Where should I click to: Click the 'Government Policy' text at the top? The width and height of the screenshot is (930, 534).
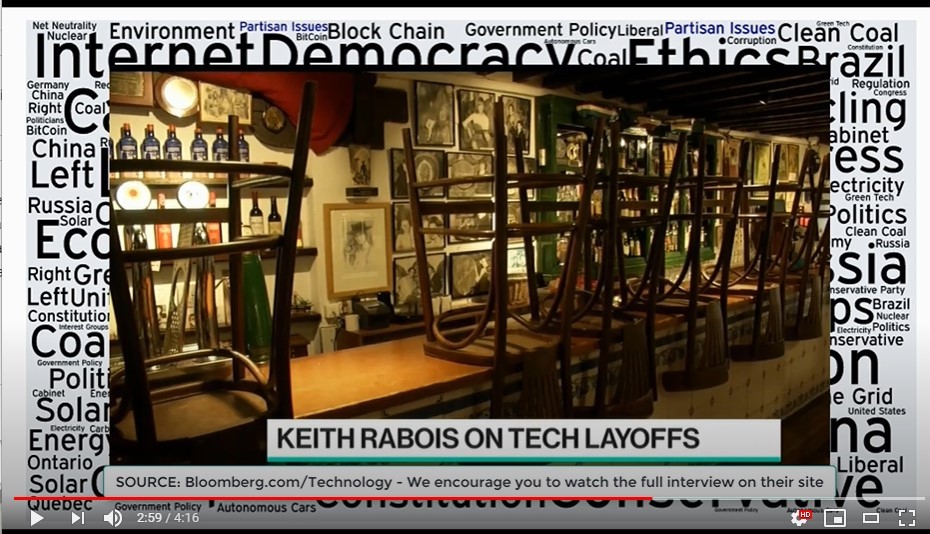(538, 30)
